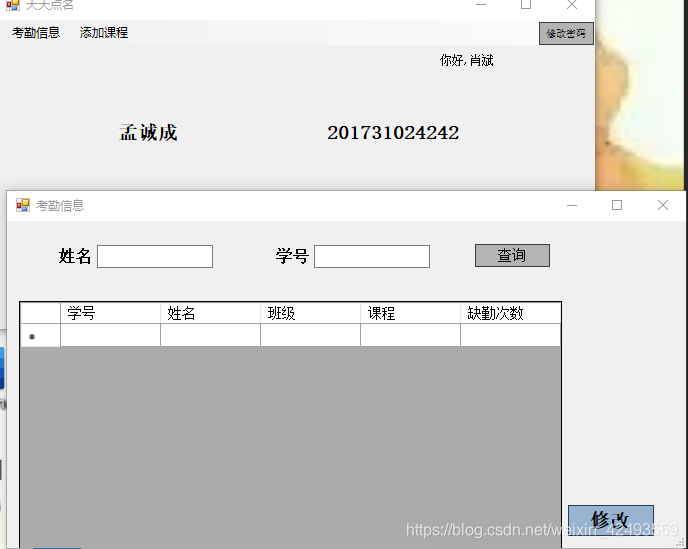Screen dimensions: 688x549
Task: Click the 天天点名 window app icon
Action: 13,5
